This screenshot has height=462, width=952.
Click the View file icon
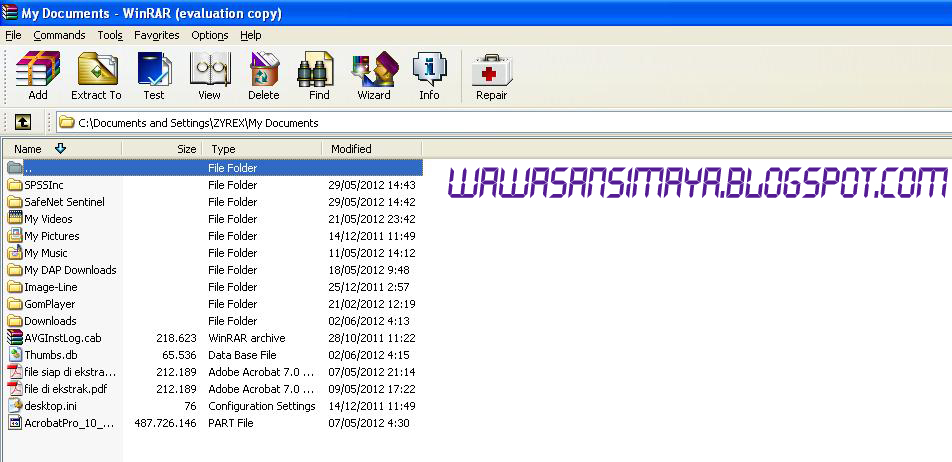209,69
